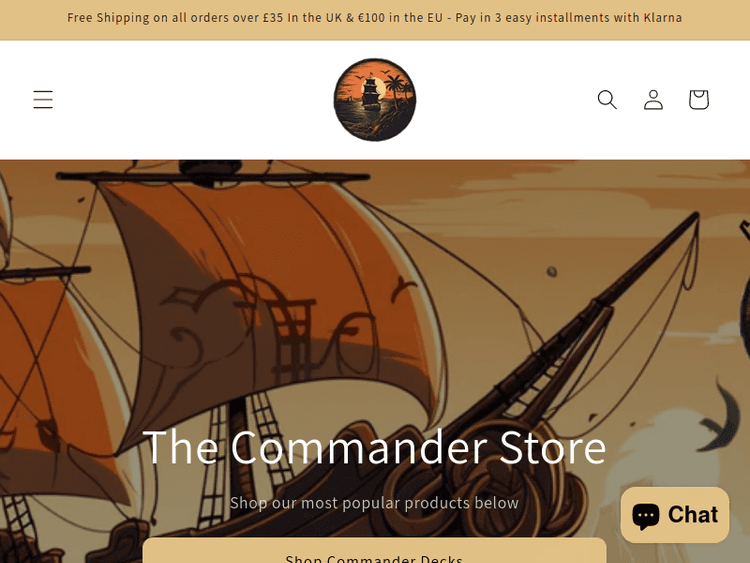Click the word Klarna in the announcement
The width and height of the screenshot is (750, 563).
662,18
